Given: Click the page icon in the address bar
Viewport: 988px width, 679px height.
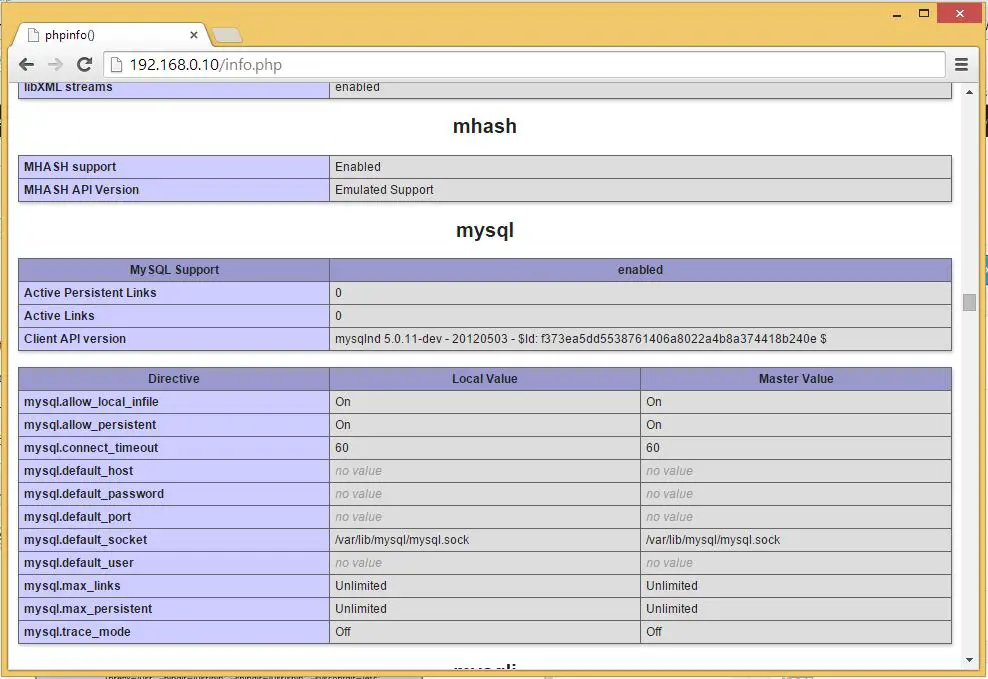Looking at the screenshot, I should tap(116, 64).
